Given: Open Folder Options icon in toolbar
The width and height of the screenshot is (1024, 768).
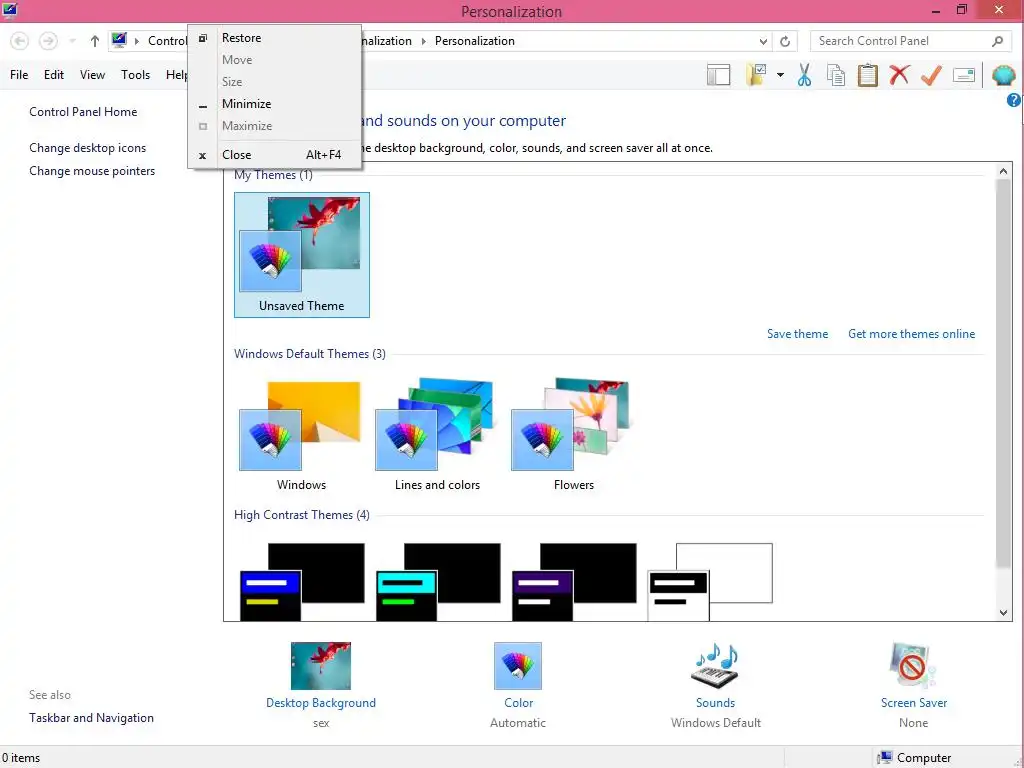Looking at the screenshot, I should click(x=756, y=75).
